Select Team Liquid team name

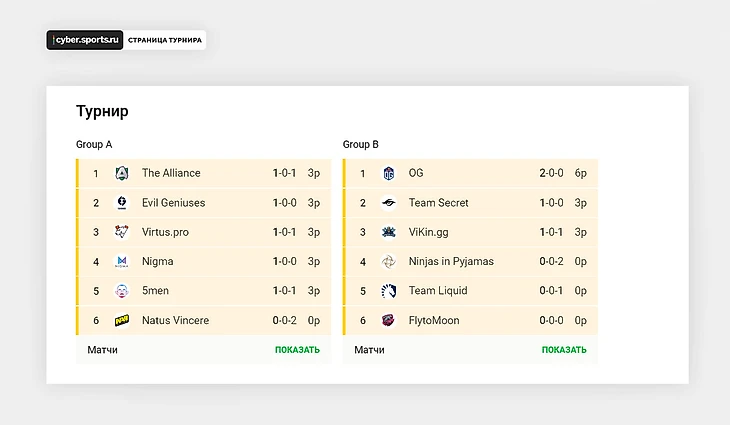tap(438, 291)
